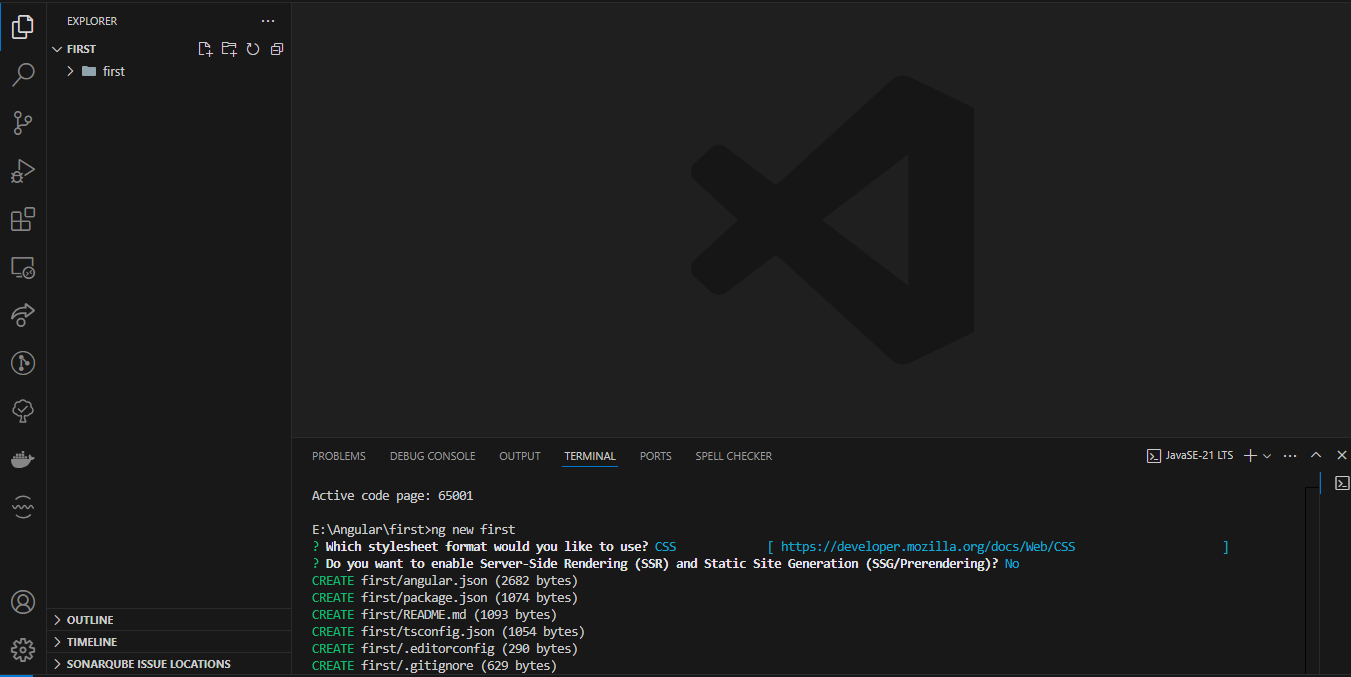Viewport: 1351px width, 677px height.
Task: Open the Search view magnifier icon
Action: pyautogui.click(x=23, y=75)
